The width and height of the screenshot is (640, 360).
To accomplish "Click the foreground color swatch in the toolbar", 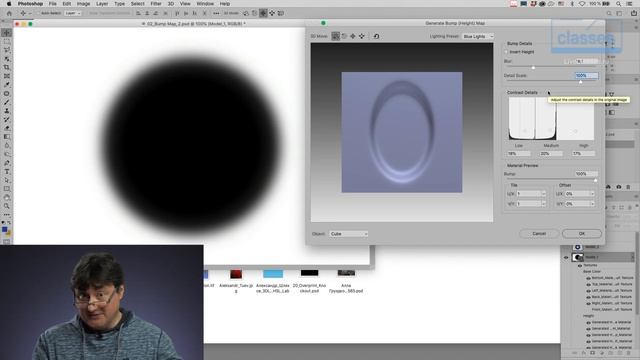I will [x=4, y=230].
